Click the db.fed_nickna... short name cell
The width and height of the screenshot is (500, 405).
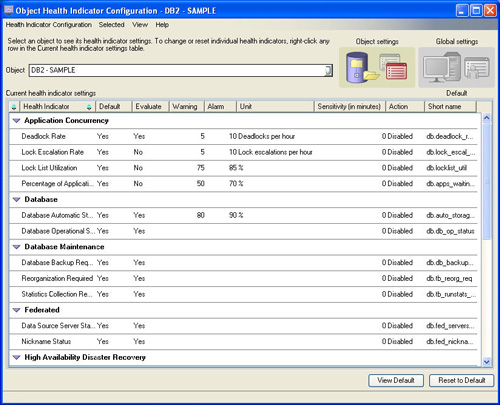click(450, 342)
